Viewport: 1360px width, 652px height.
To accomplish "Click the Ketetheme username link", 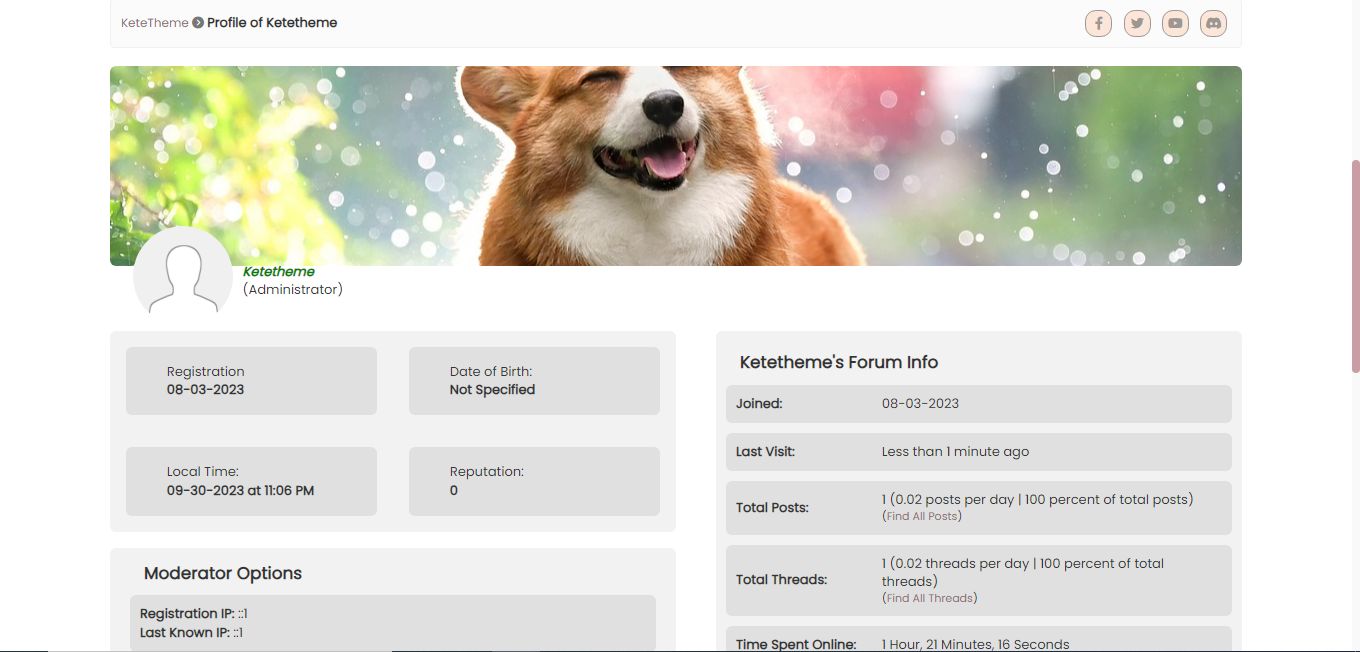I will point(279,271).
